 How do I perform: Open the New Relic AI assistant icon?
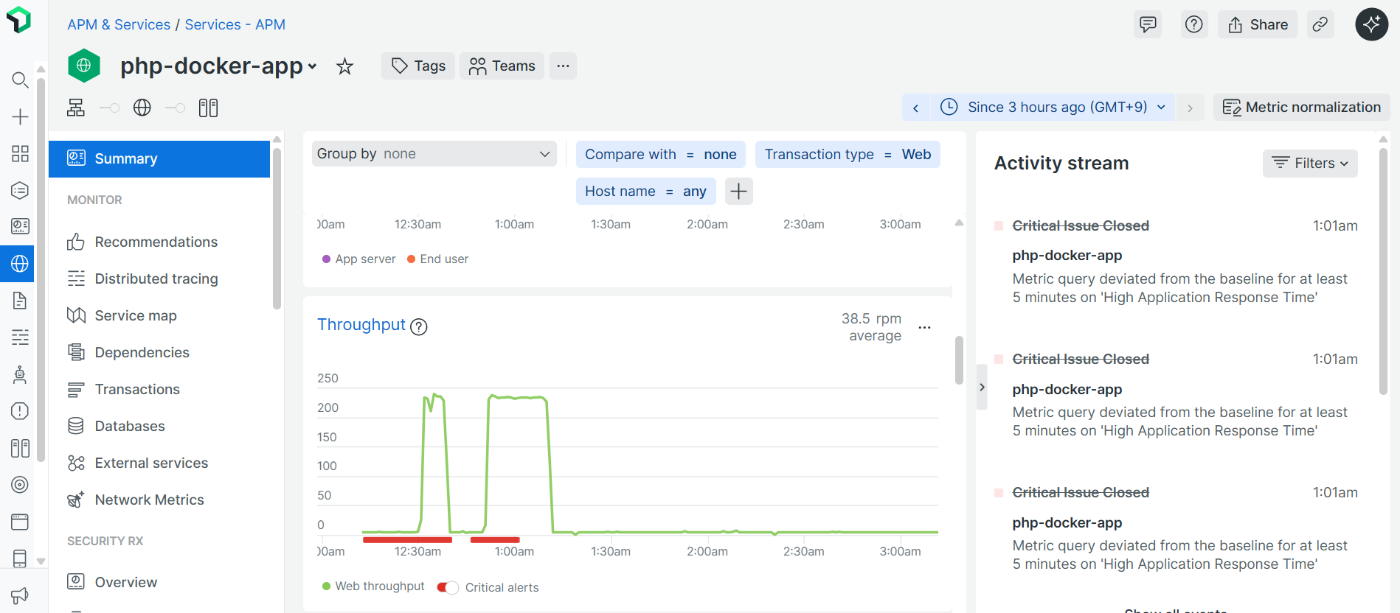coord(1371,24)
